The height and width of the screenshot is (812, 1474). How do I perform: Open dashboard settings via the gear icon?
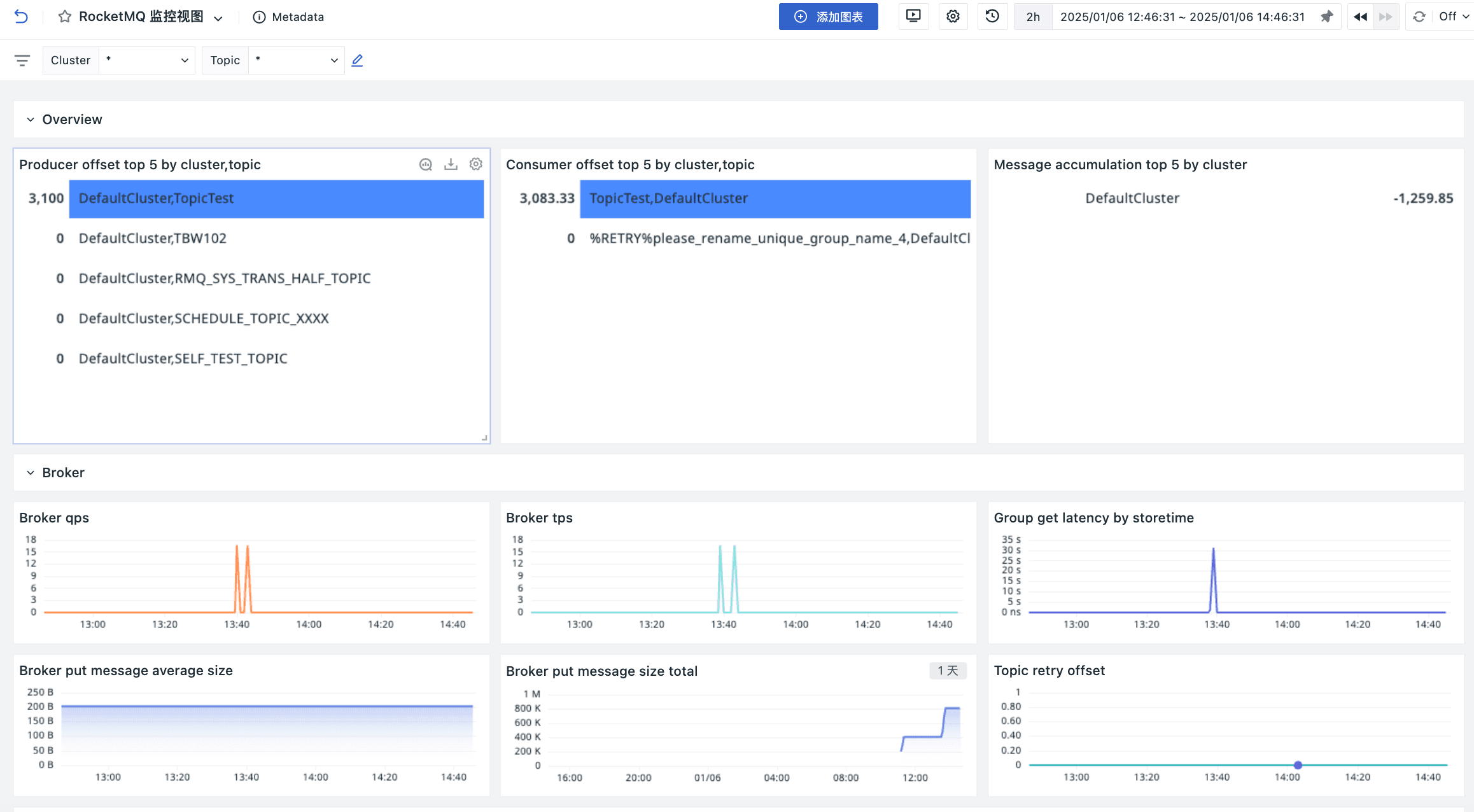pyautogui.click(x=953, y=17)
